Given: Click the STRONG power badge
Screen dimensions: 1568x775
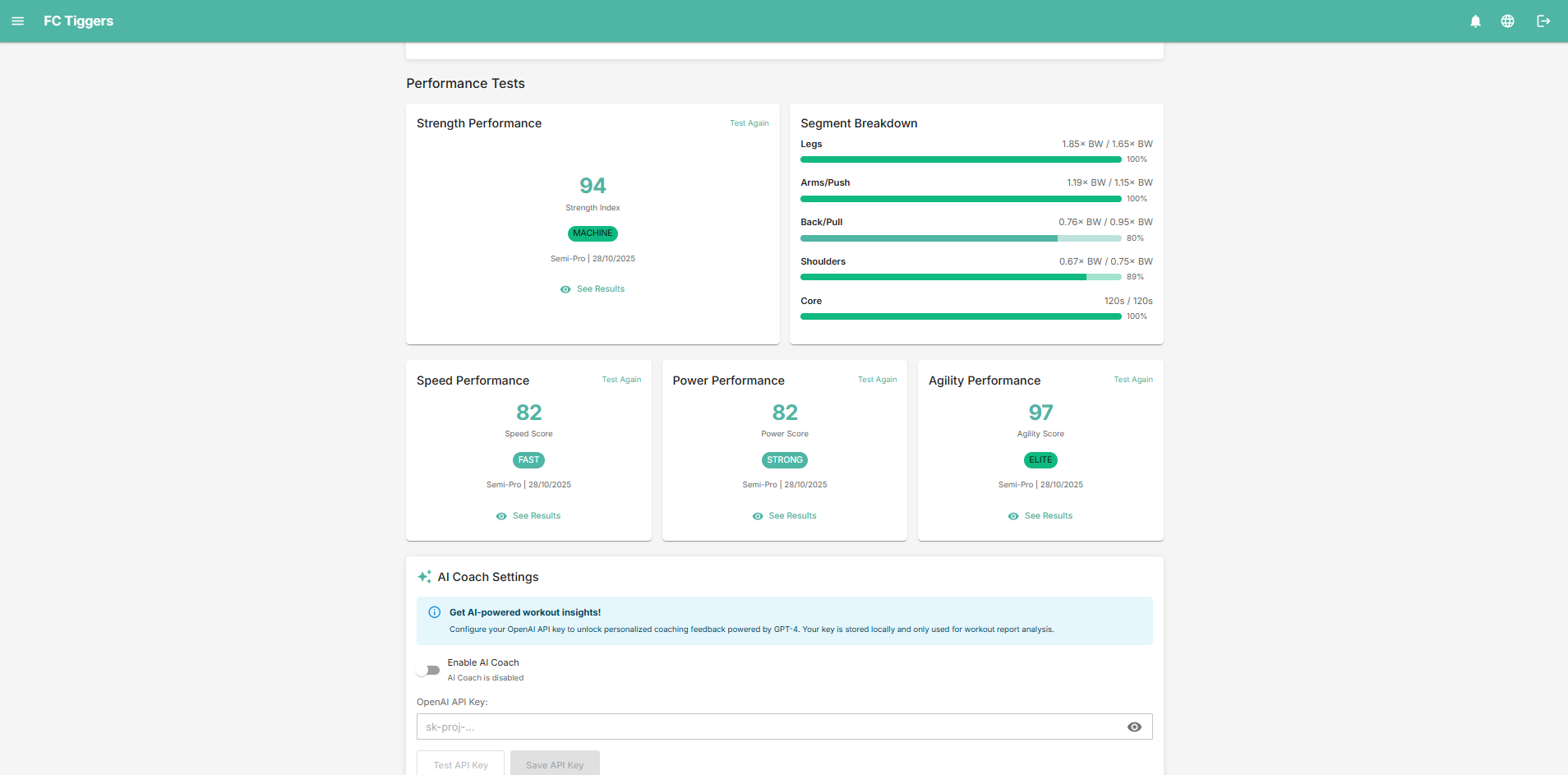Looking at the screenshot, I should (785, 460).
